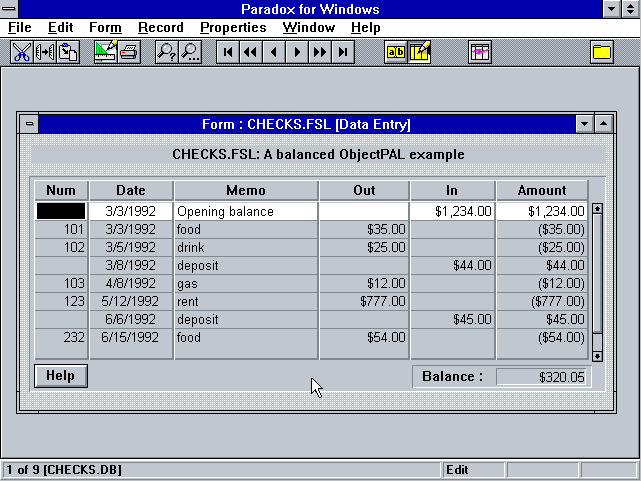
Task: Select check number 123 cell
Action: 61,301
